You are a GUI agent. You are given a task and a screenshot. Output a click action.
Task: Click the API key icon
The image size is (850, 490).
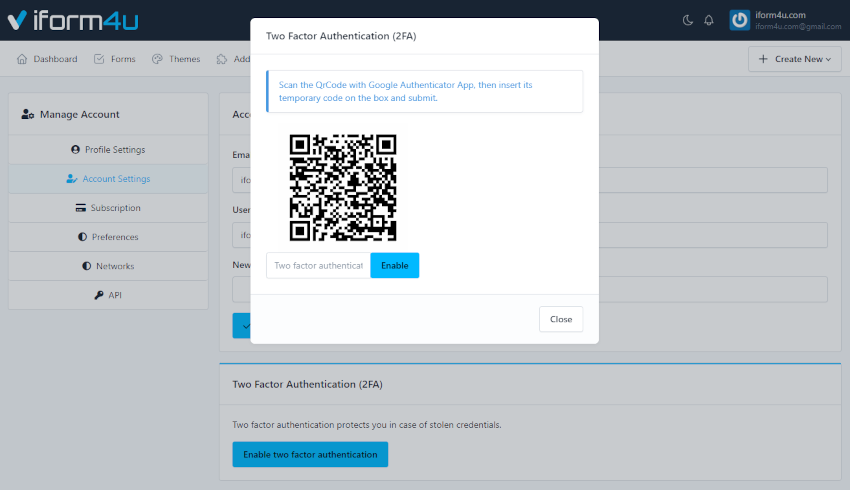[x=99, y=295]
